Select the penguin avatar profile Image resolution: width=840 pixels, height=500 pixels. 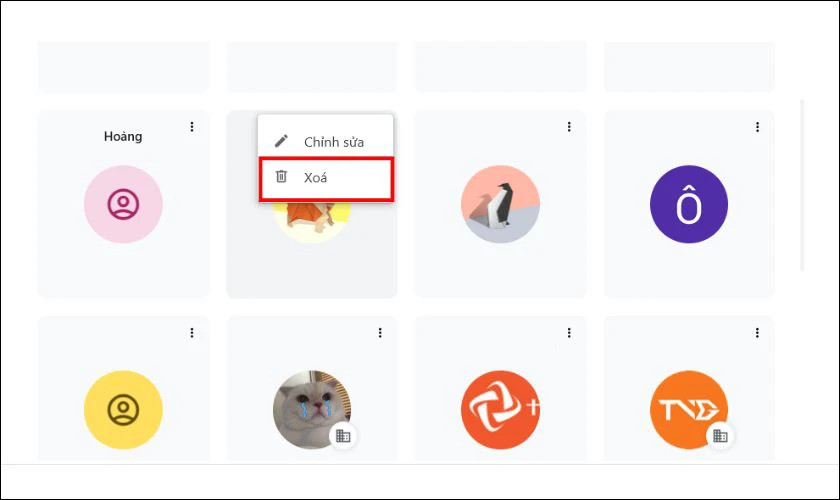pyautogui.click(x=500, y=204)
